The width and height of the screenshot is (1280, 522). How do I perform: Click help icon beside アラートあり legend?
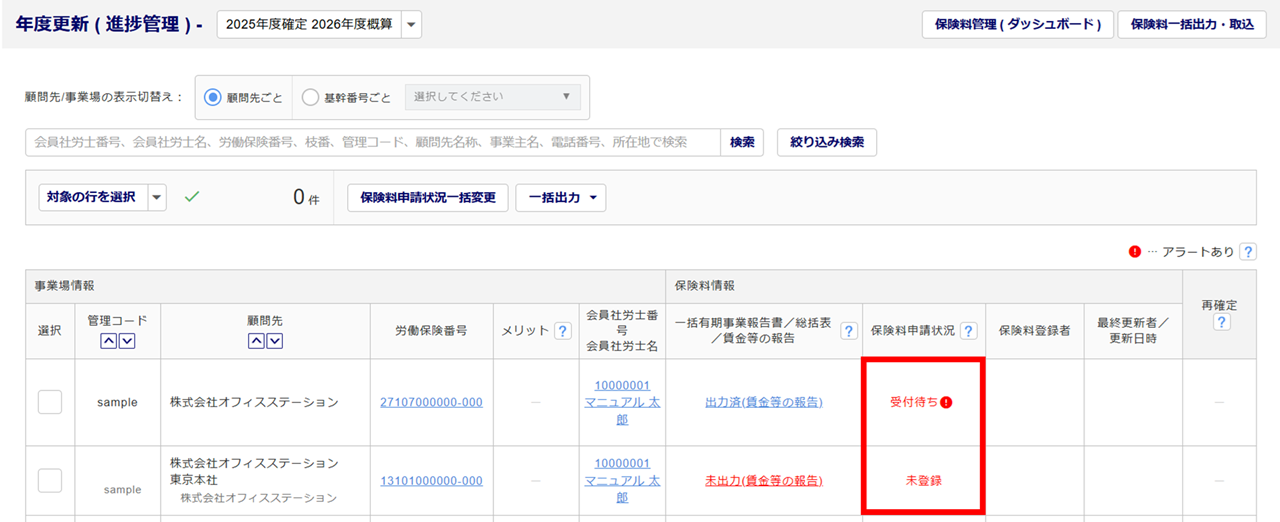[1248, 252]
